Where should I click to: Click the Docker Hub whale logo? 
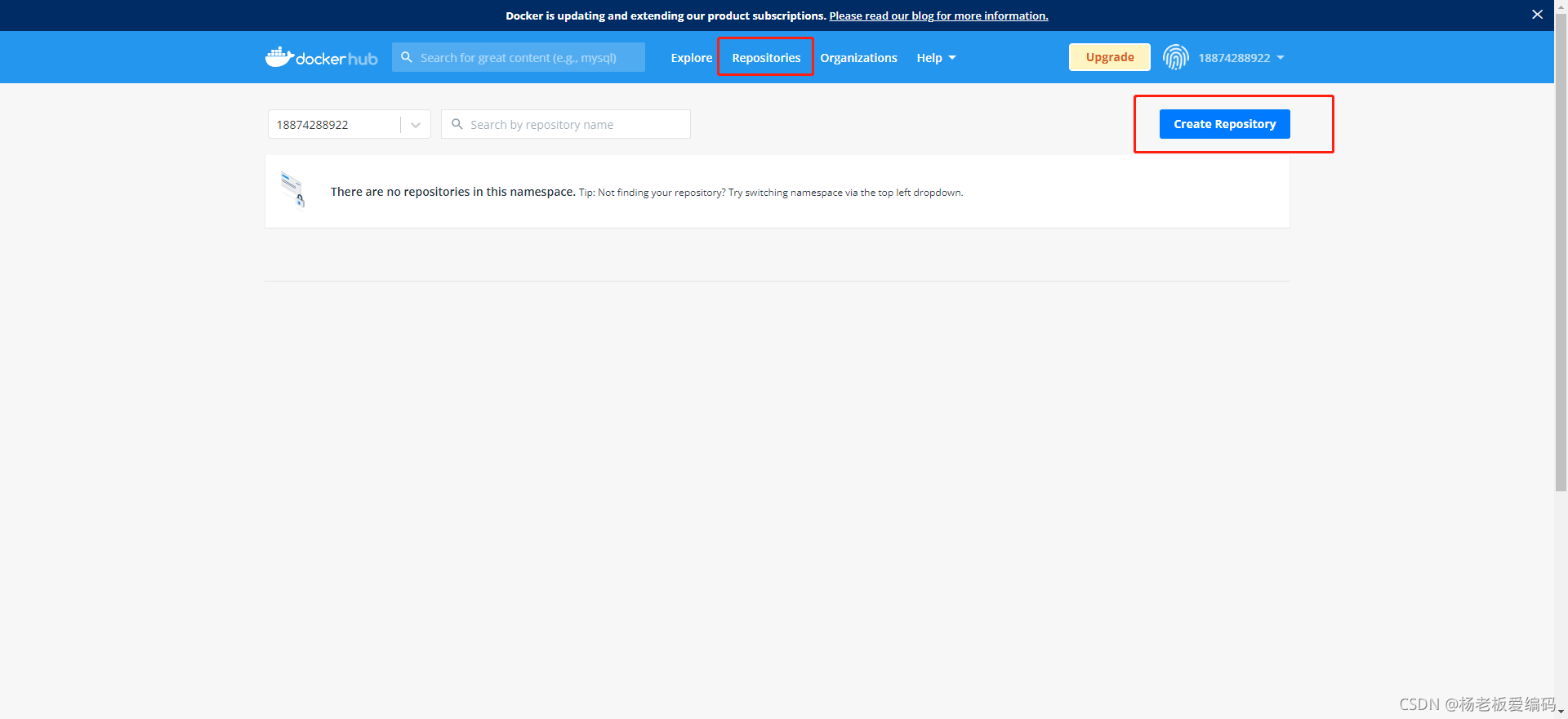pos(321,57)
